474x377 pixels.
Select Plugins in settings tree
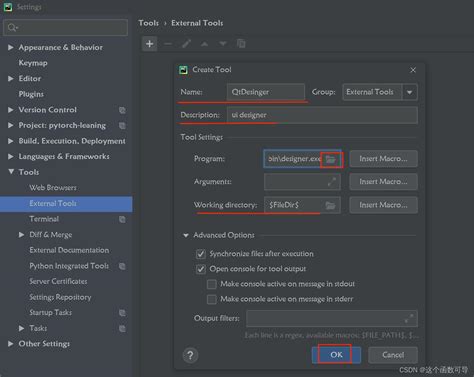(31, 94)
